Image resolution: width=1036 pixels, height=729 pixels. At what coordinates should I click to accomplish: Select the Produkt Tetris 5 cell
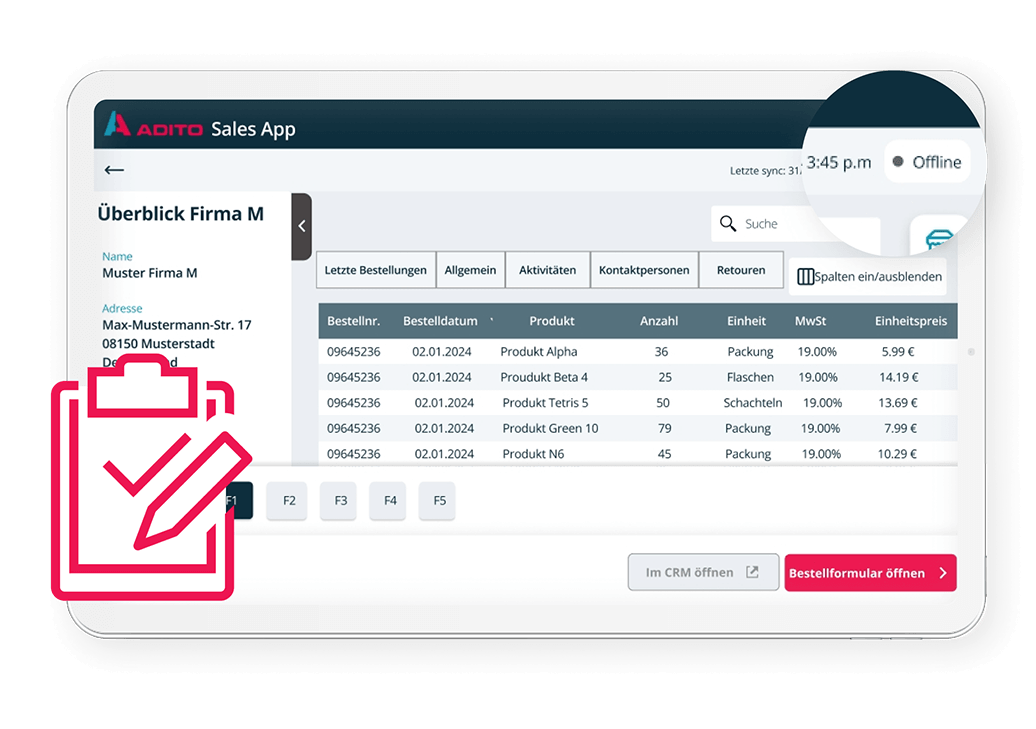545,403
